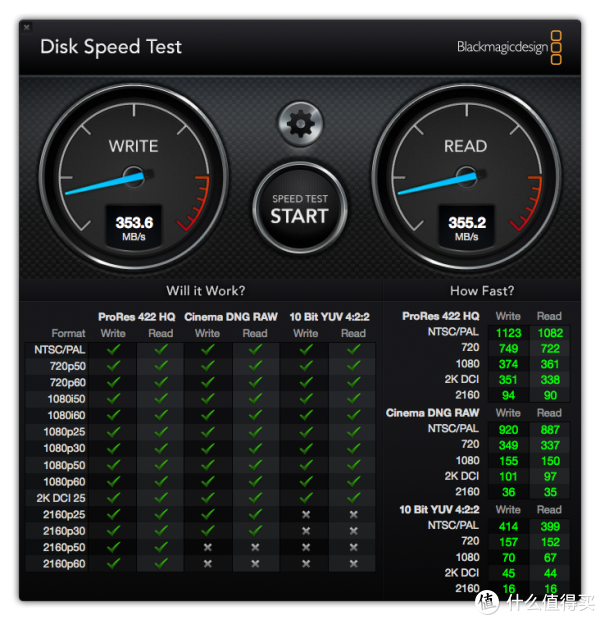Click the READ speed gauge dial

point(466,177)
